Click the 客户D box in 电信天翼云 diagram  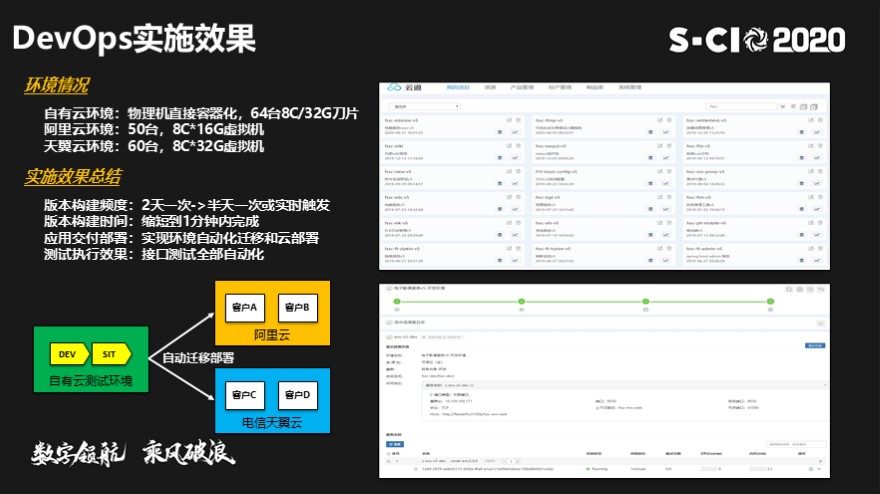pyautogui.click(x=297, y=395)
